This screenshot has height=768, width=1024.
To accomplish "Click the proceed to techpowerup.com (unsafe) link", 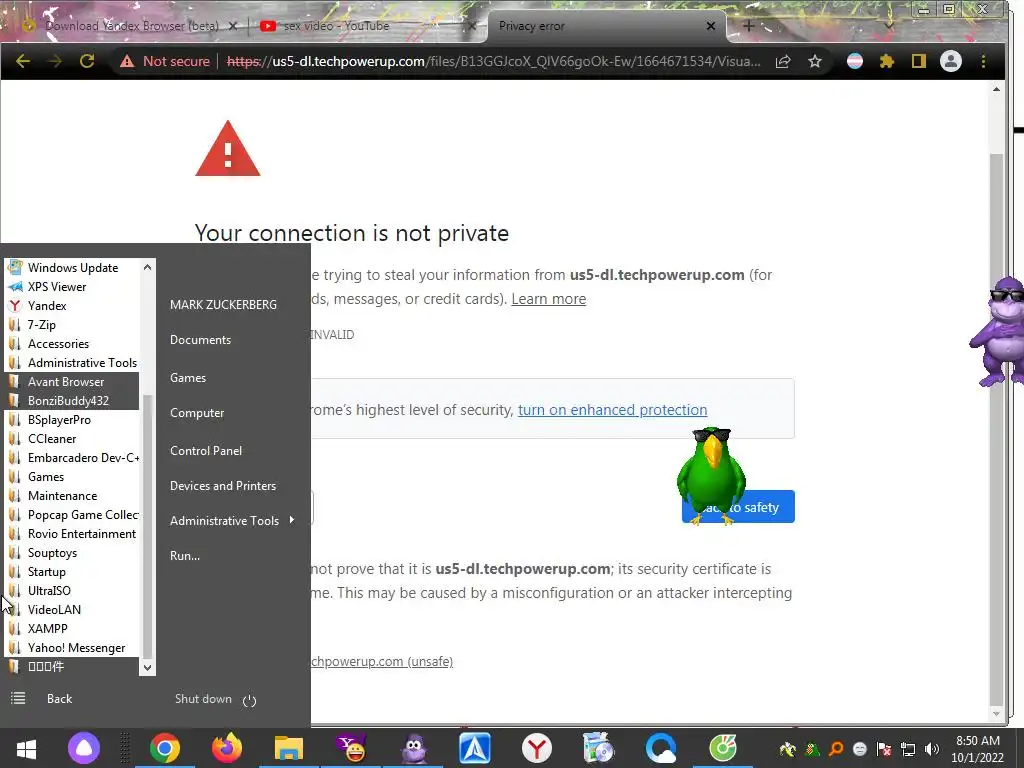I will [x=381, y=662].
